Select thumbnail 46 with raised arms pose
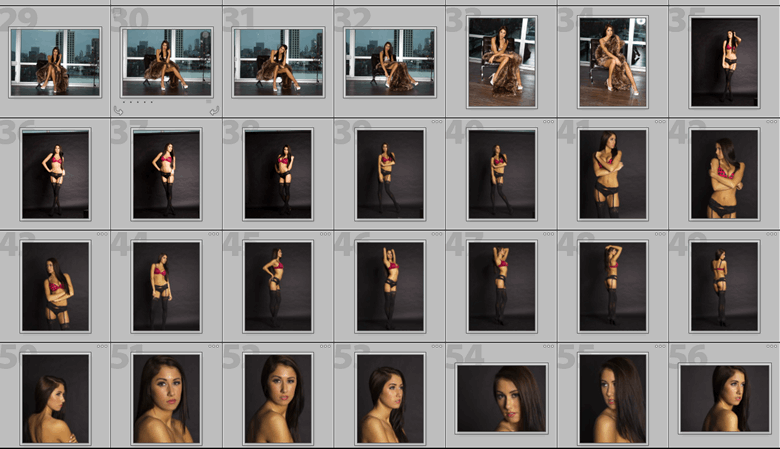Viewport: 780px width, 449px height. coord(390,286)
